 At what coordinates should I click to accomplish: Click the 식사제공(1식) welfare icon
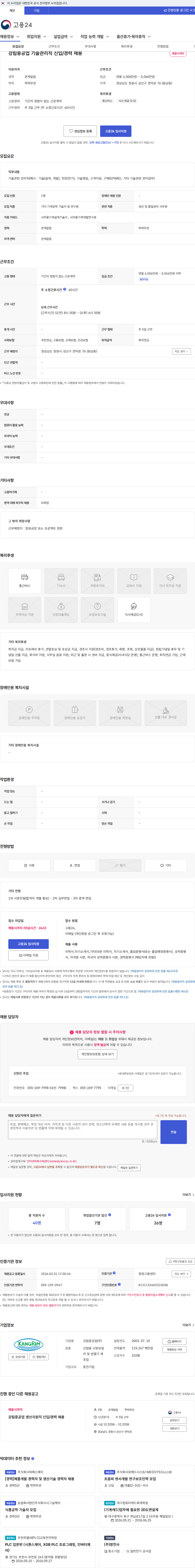(134, 610)
